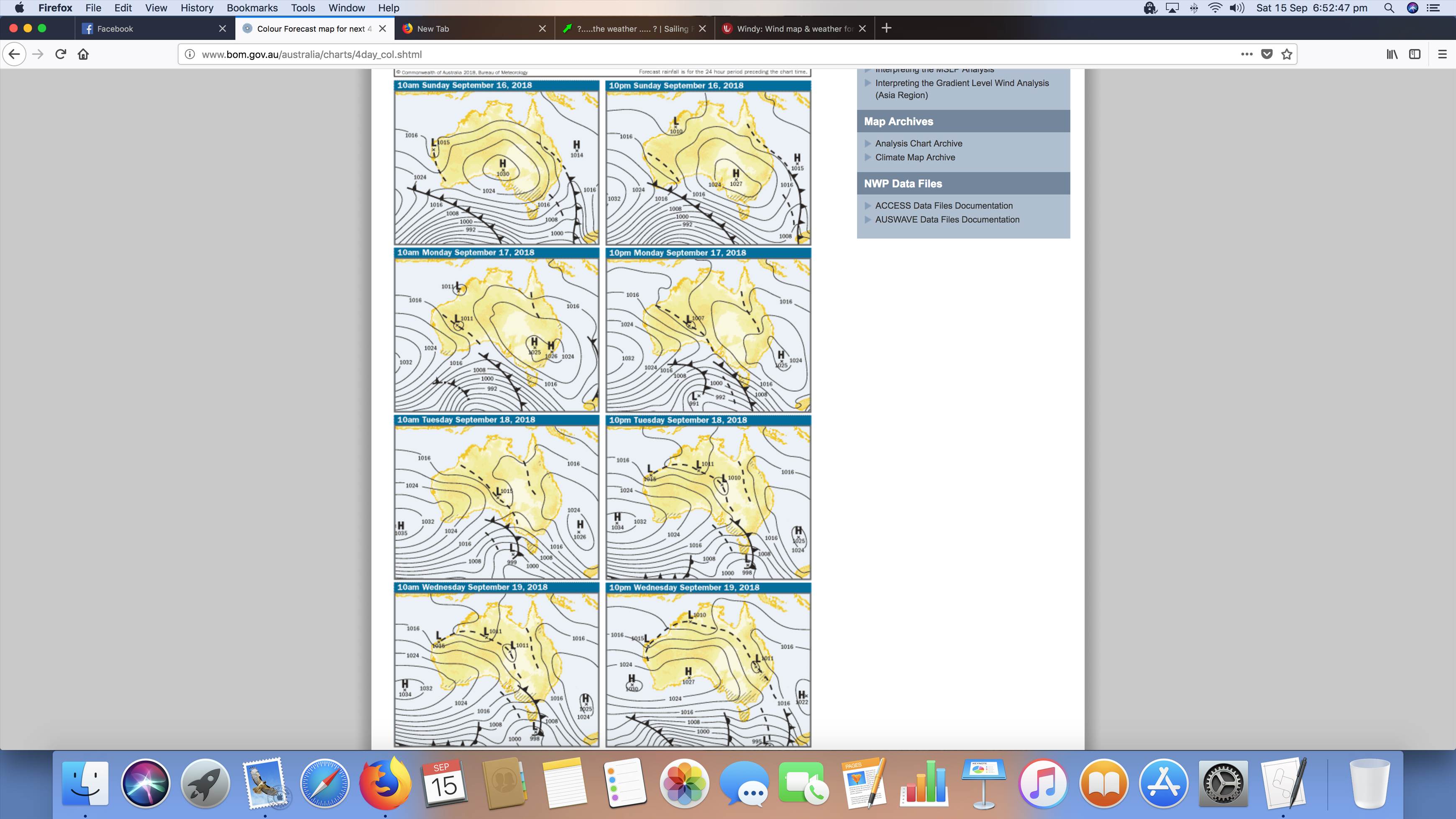
Task: Close the New Tab tab
Action: pyautogui.click(x=542, y=29)
